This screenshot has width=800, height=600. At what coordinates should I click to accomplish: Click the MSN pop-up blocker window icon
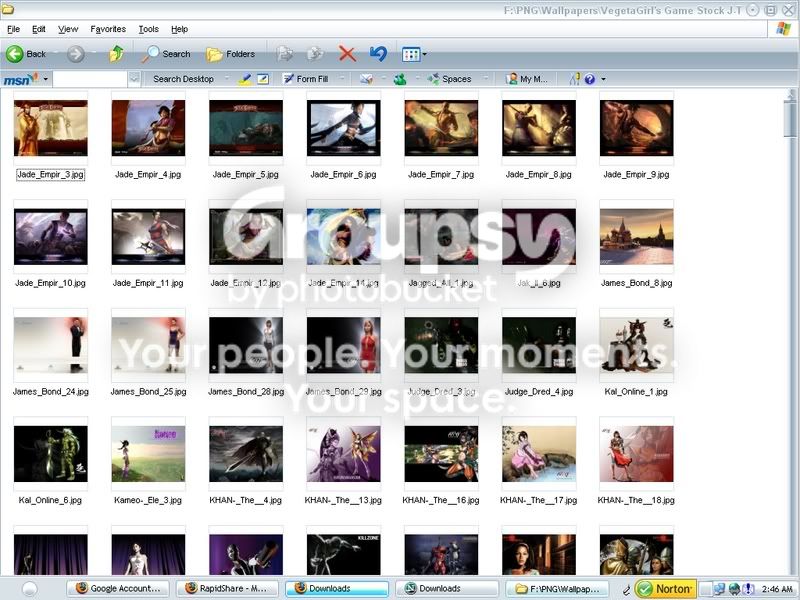(263, 79)
